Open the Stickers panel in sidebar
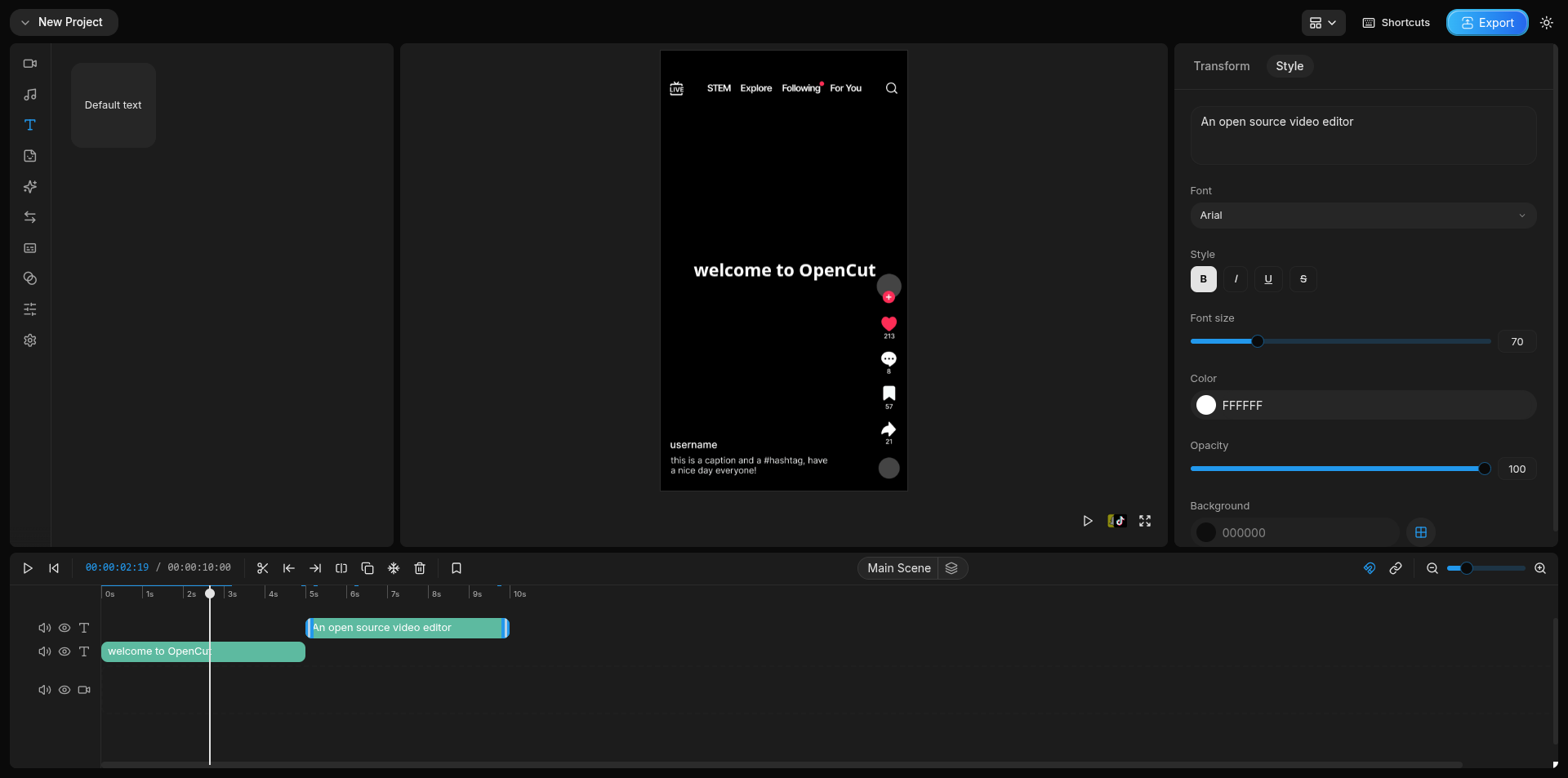Viewport: 1568px width, 778px height. click(30, 156)
